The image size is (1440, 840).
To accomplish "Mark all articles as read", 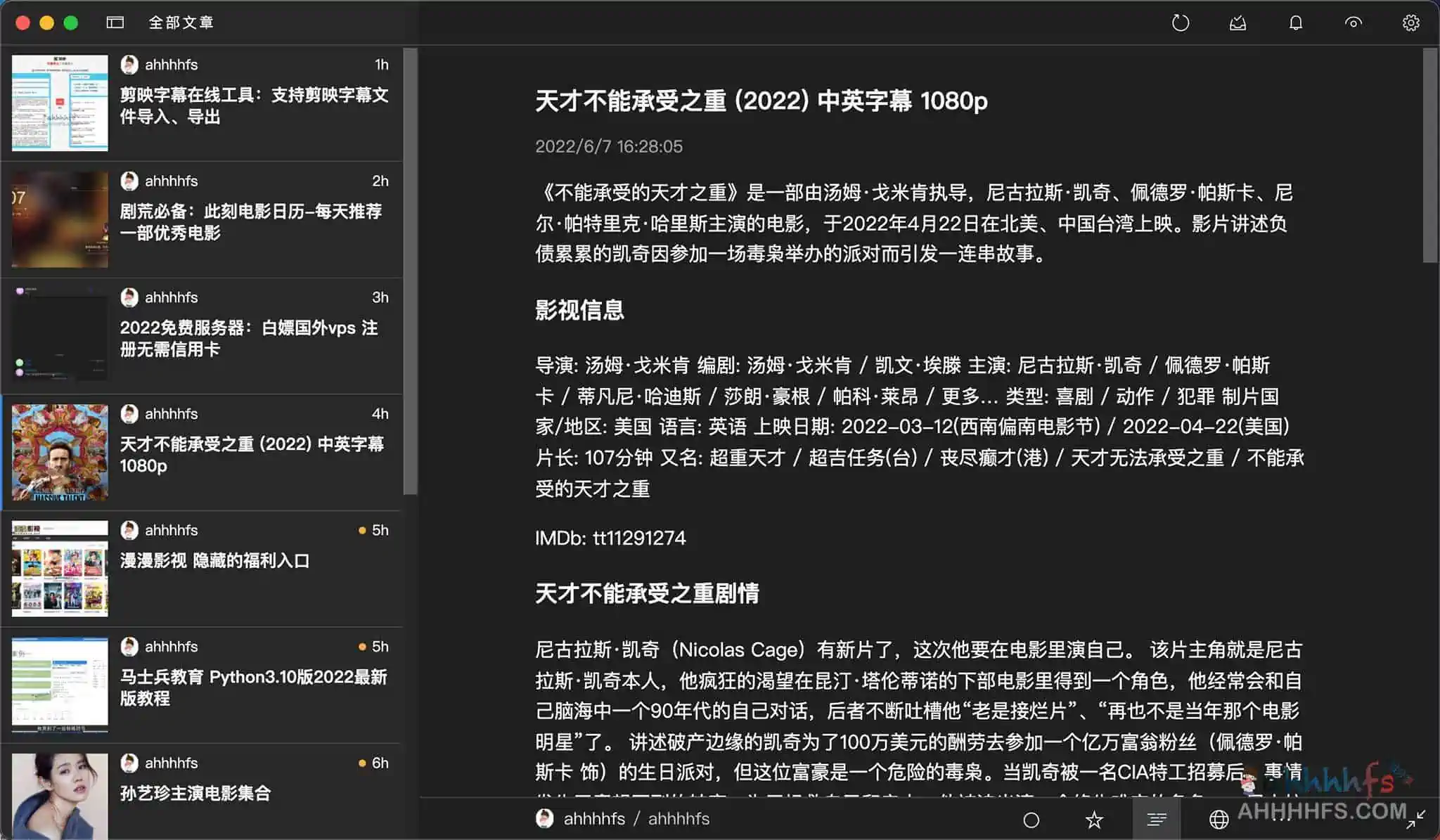I will click(x=1237, y=22).
